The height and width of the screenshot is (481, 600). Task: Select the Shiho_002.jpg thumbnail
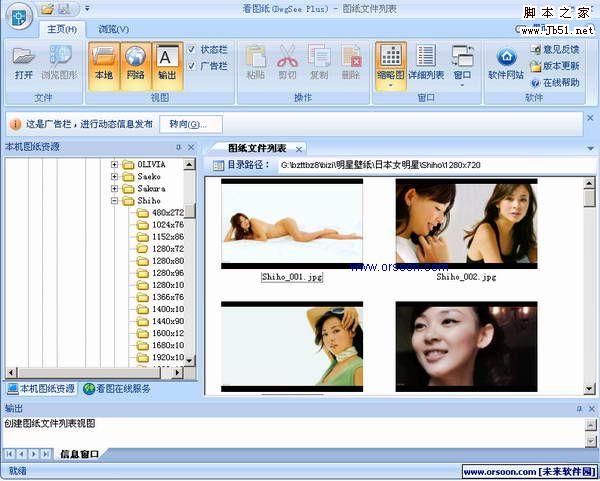[x=466, y=224]
